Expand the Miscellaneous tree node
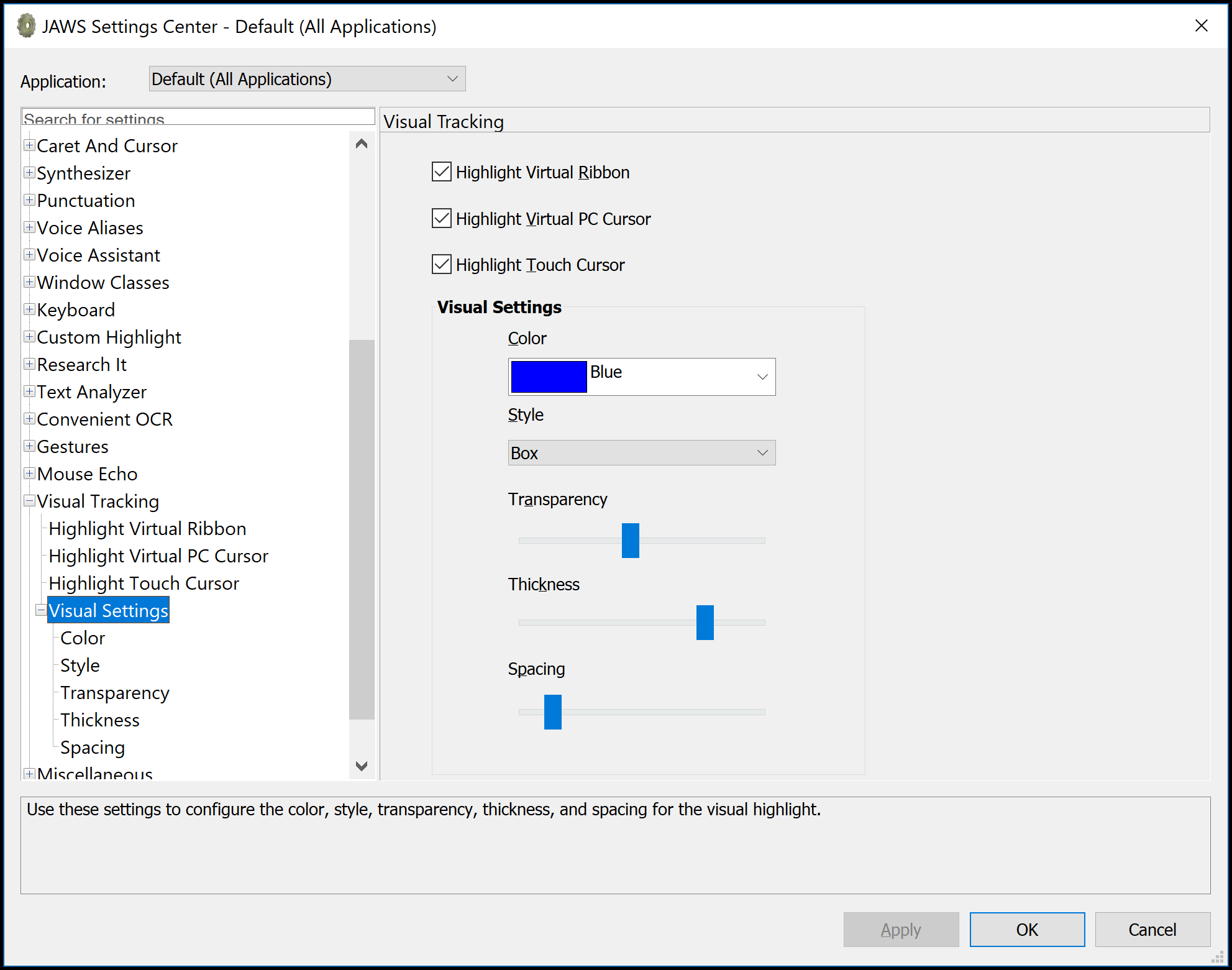This screenshot has width=1232, height=970. point(29,774)
